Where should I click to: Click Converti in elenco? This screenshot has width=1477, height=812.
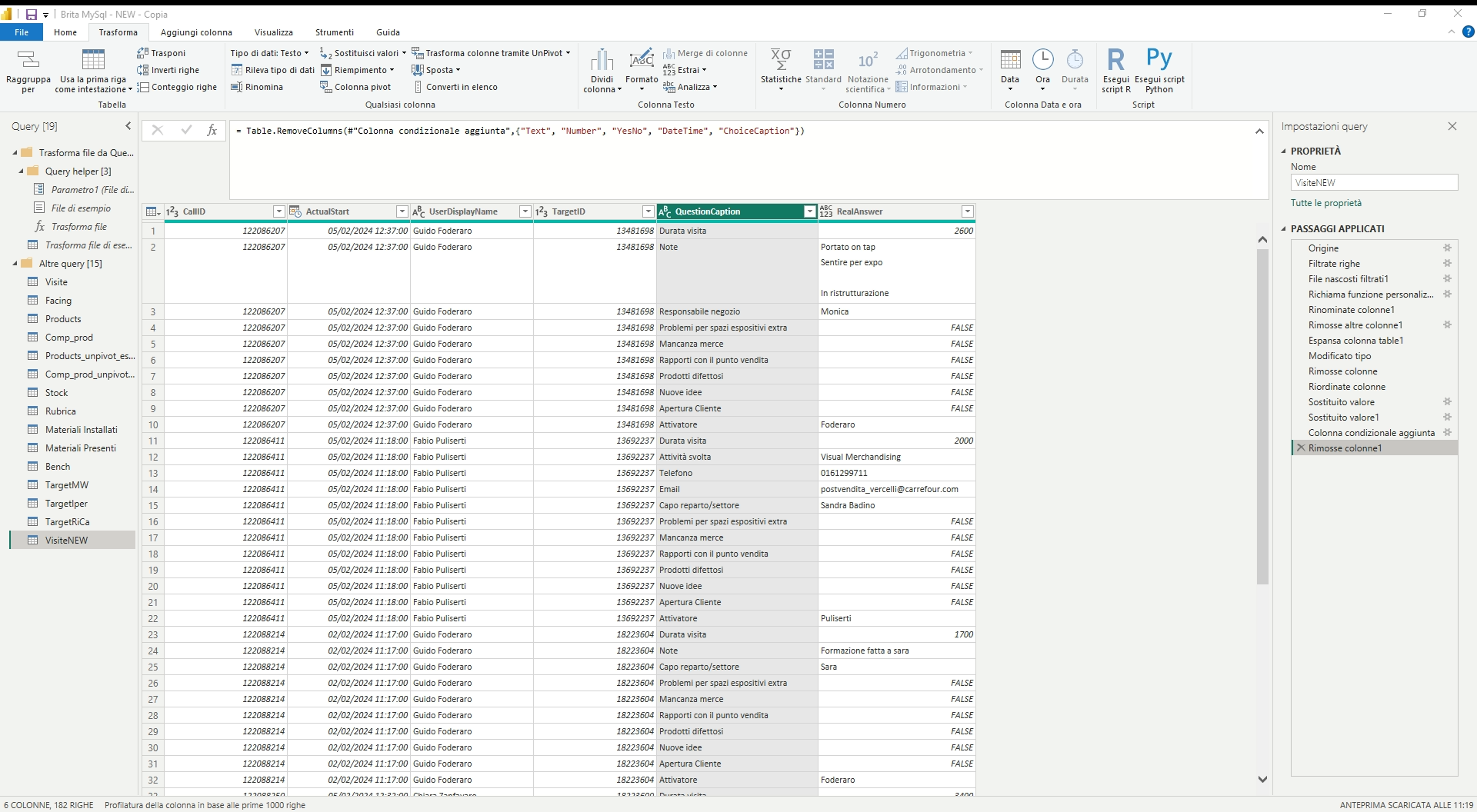[x=455, y=87]
